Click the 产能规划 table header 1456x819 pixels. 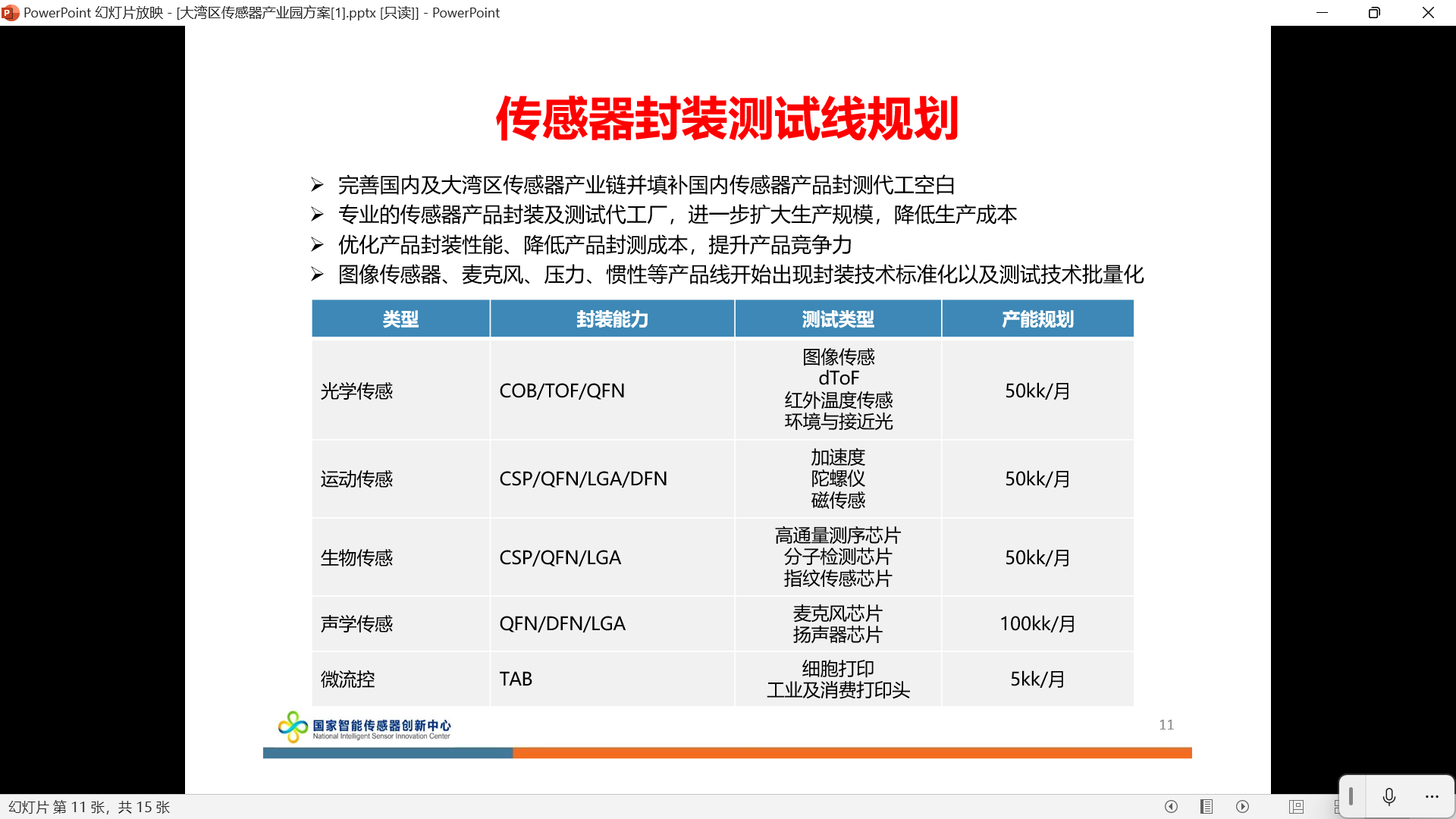1037,319
